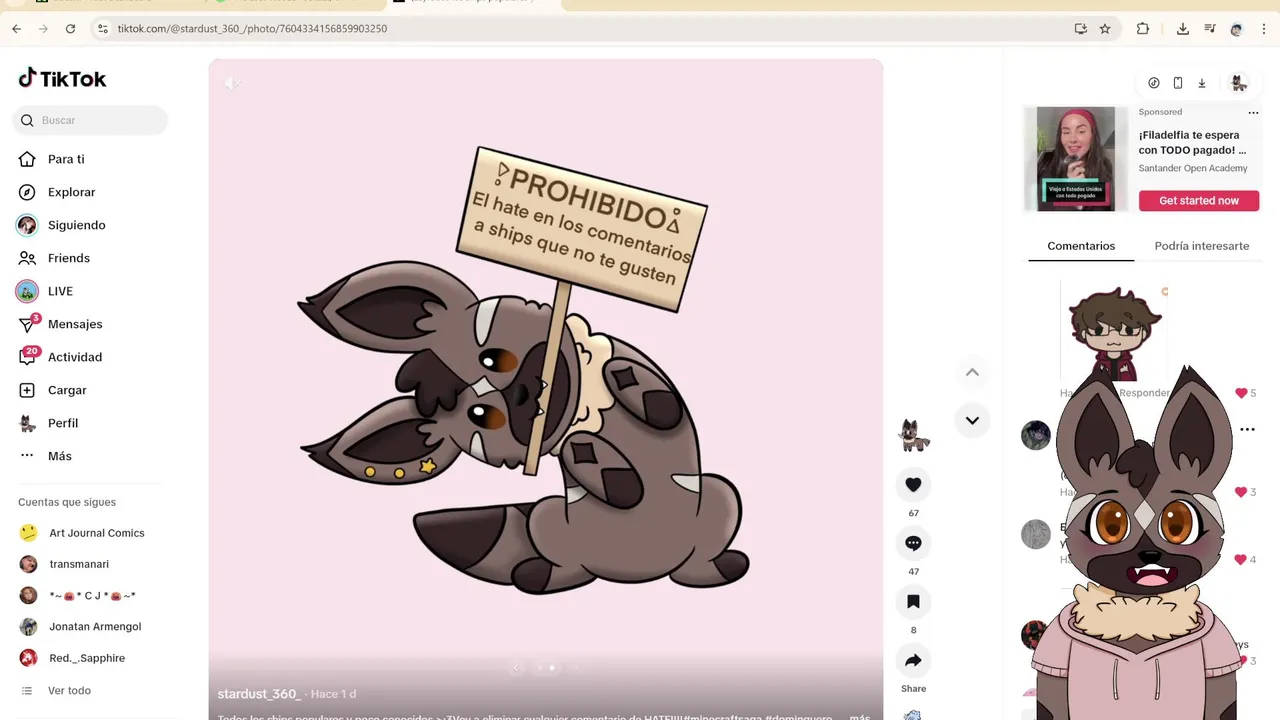Go to next post with down chevron

(972, 420)
